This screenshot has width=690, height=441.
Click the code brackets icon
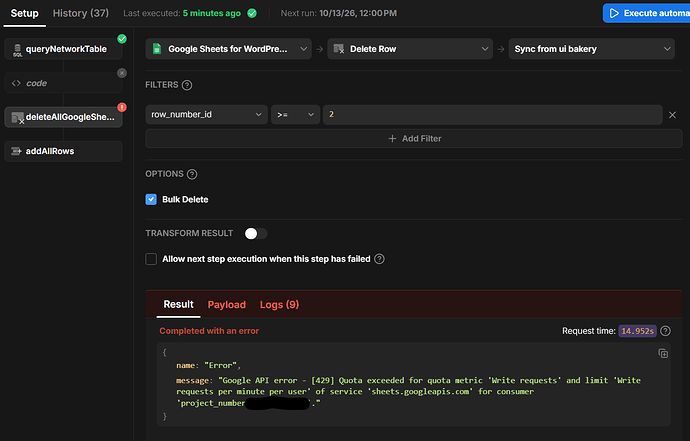(16, 83)
